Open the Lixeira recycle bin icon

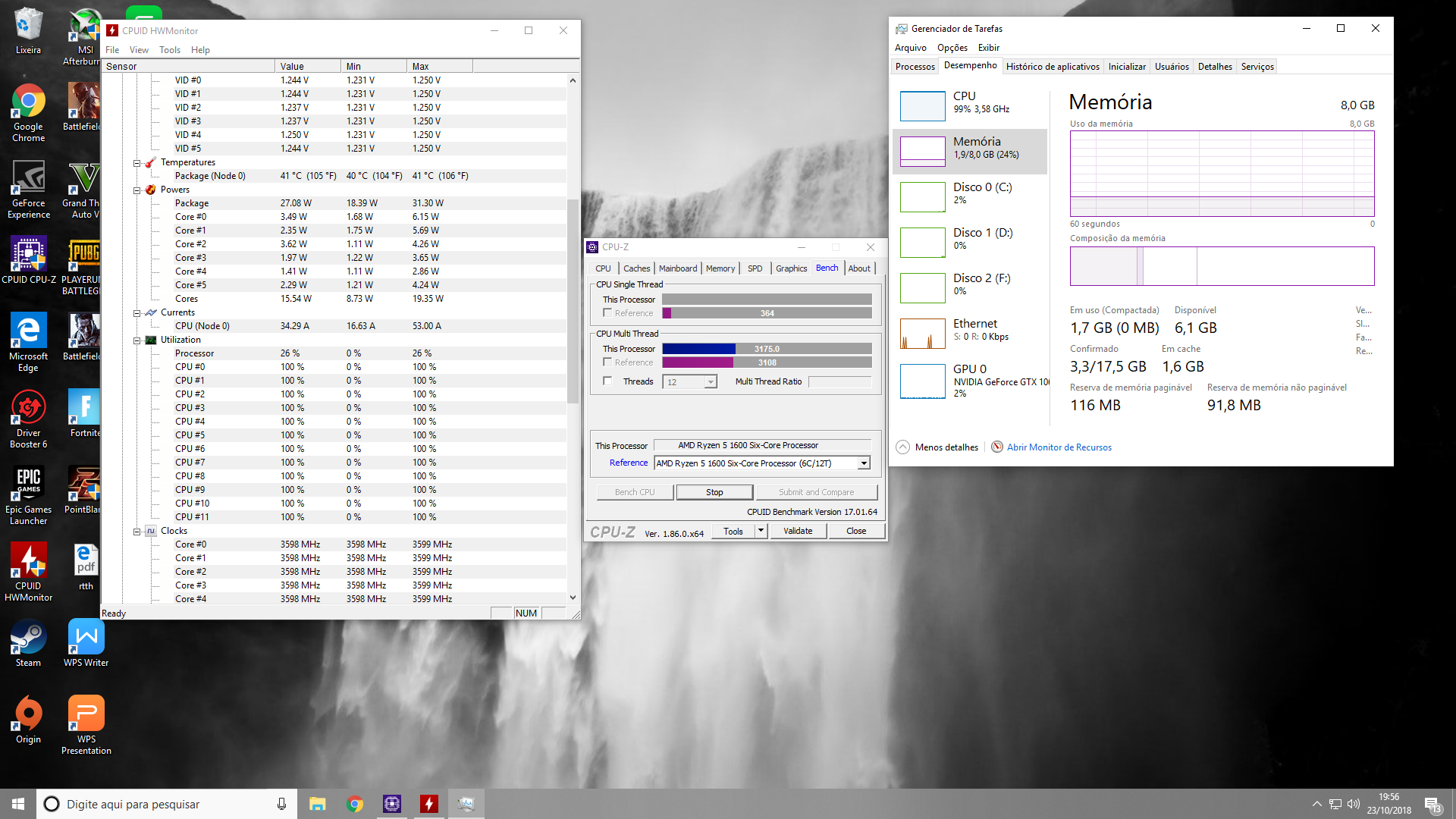[28, 30]
